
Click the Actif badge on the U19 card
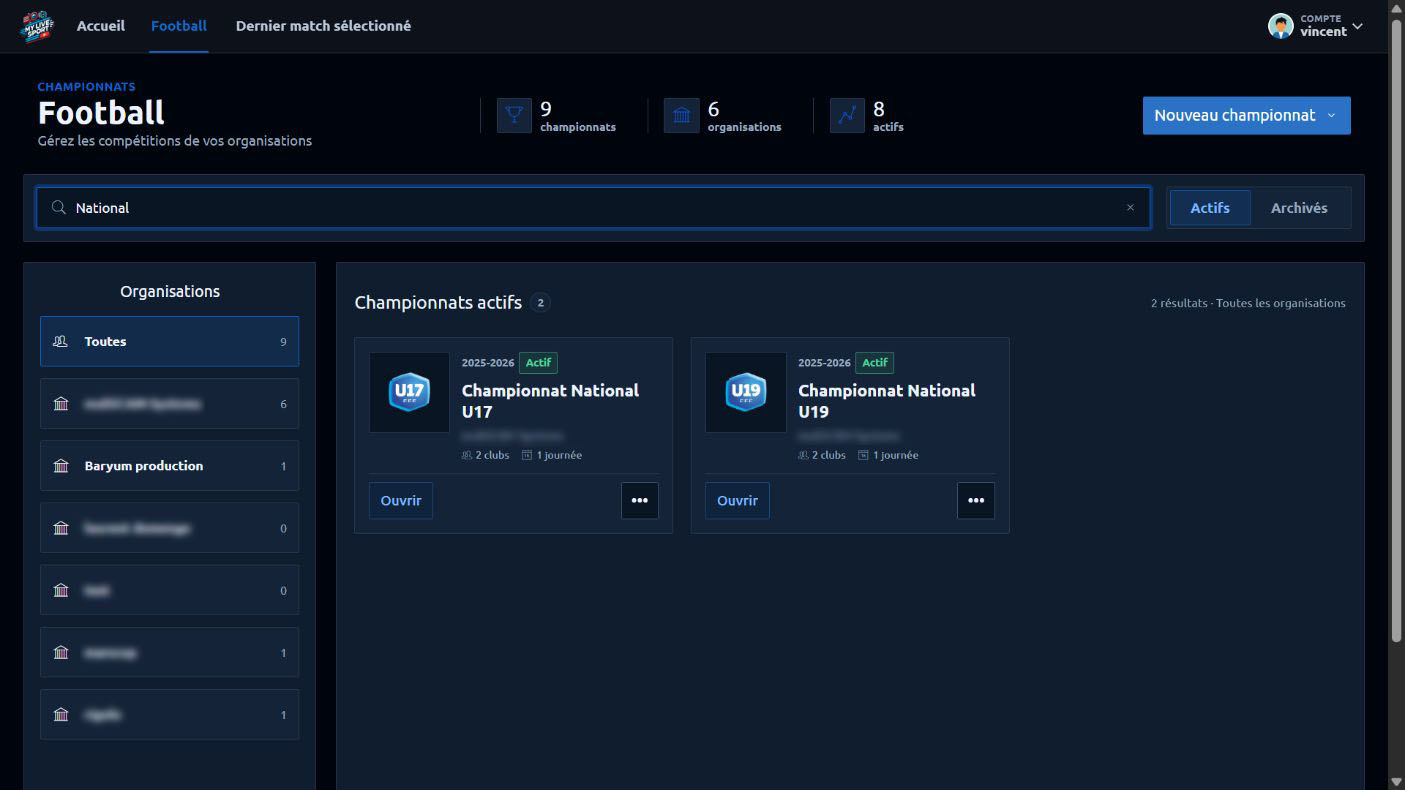coord(875,363)
